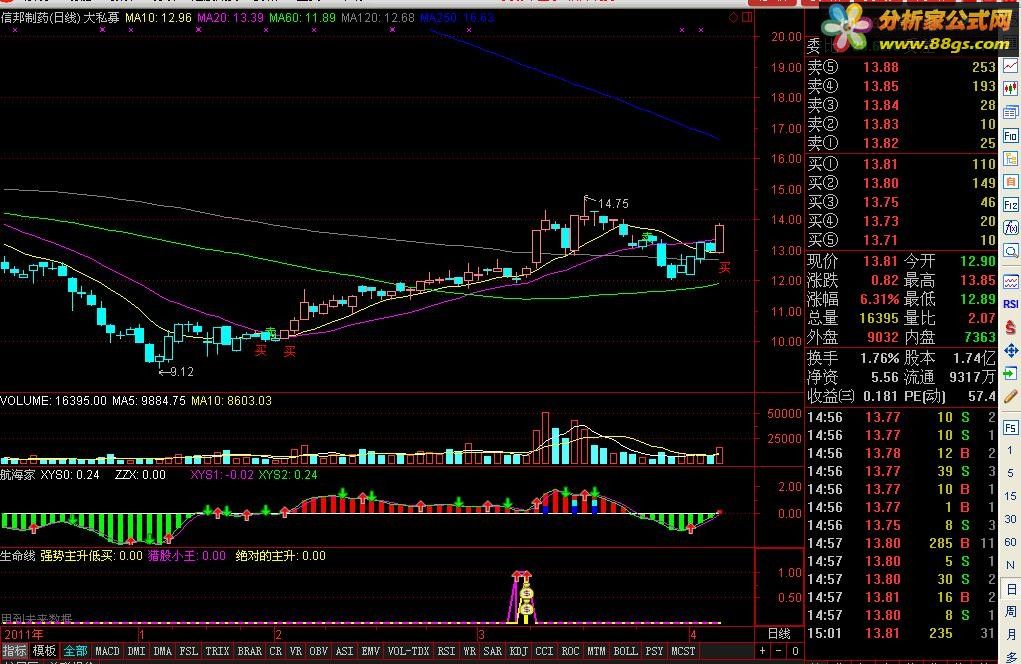The height and width of the screenshot is (664, 1021).
Task: Select the 全部 tab
Action: tap(75, 650)
